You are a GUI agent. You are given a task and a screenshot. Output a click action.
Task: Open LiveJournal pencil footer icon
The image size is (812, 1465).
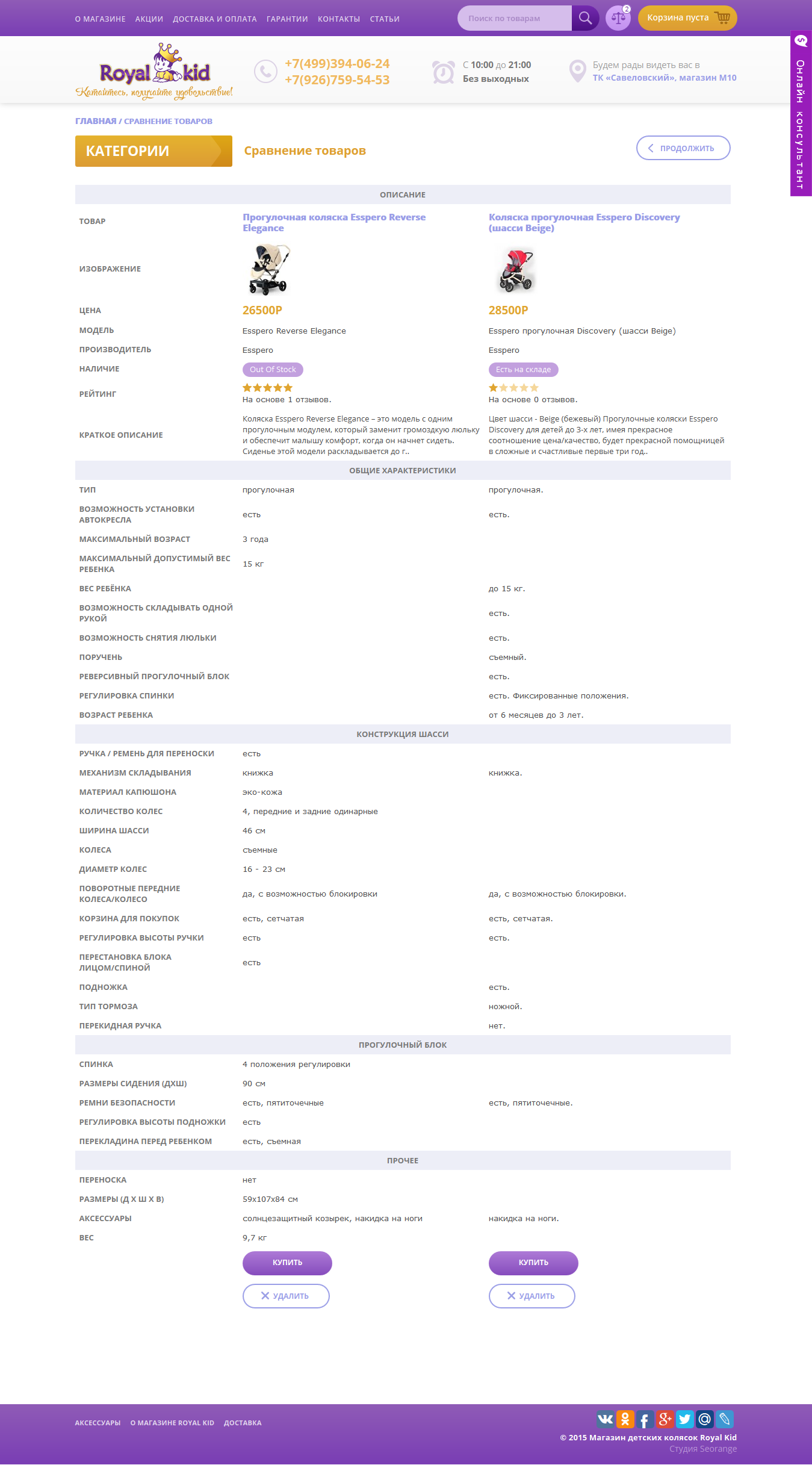pos(724,1419)
